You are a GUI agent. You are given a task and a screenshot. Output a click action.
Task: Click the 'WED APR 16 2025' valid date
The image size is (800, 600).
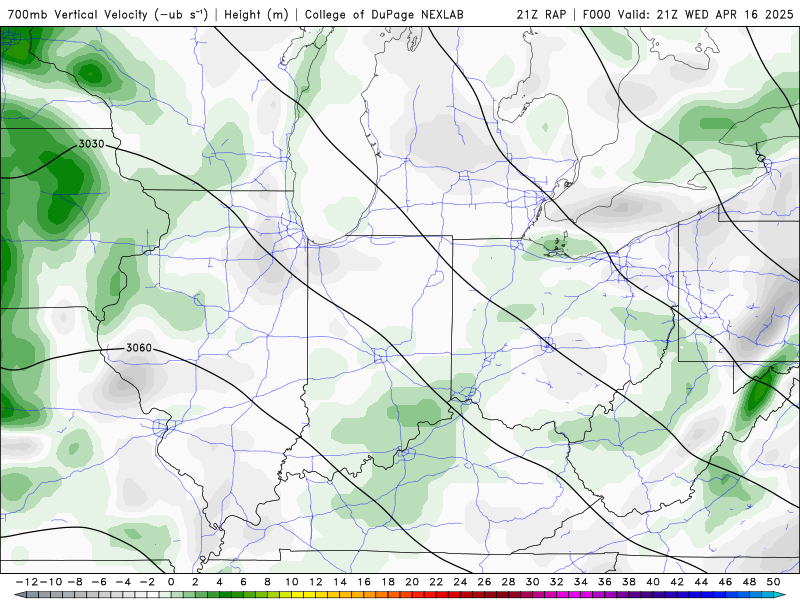coord(739,14)
